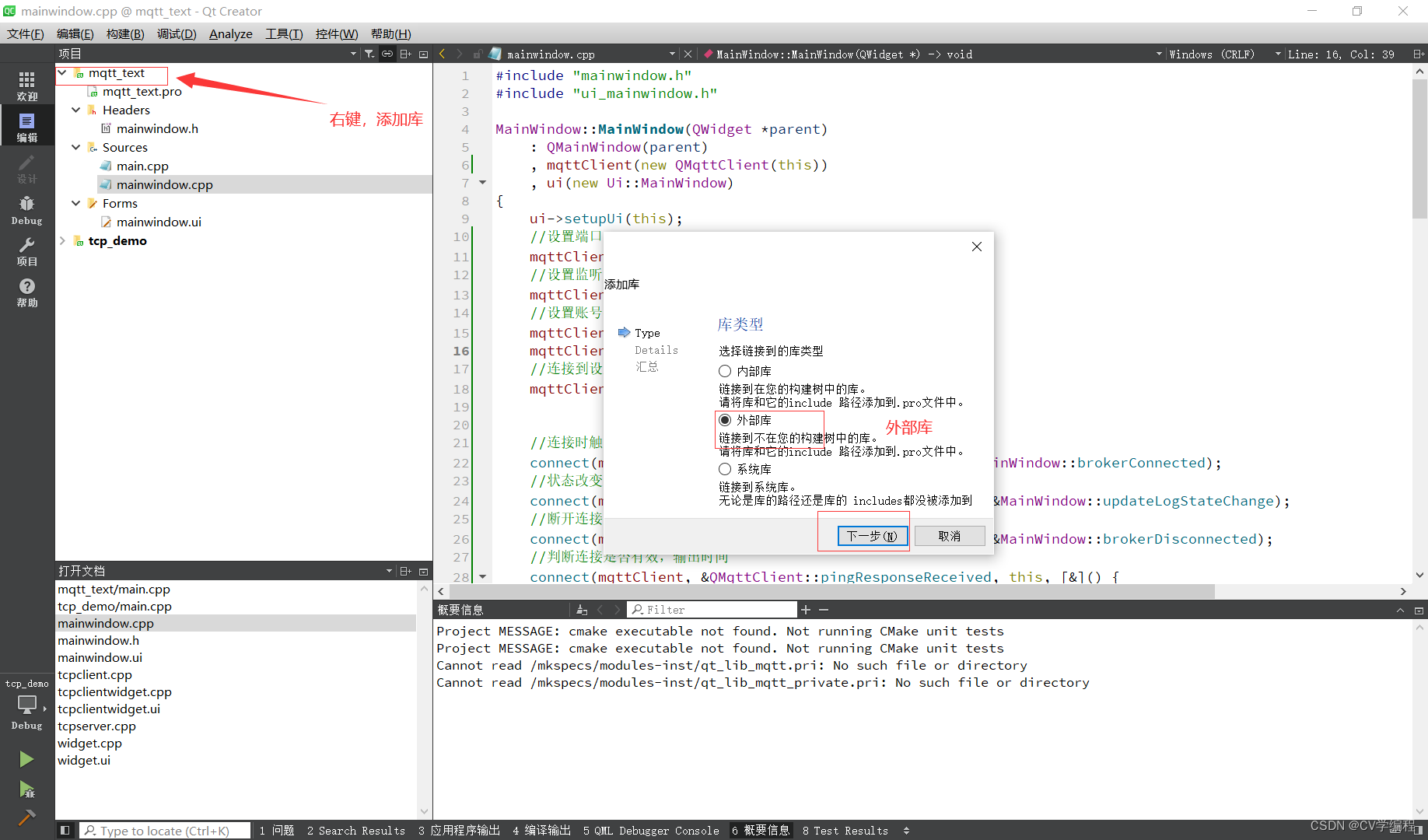Open the 8 Test Results pane

pyautogui.click(x=845, y=830)
